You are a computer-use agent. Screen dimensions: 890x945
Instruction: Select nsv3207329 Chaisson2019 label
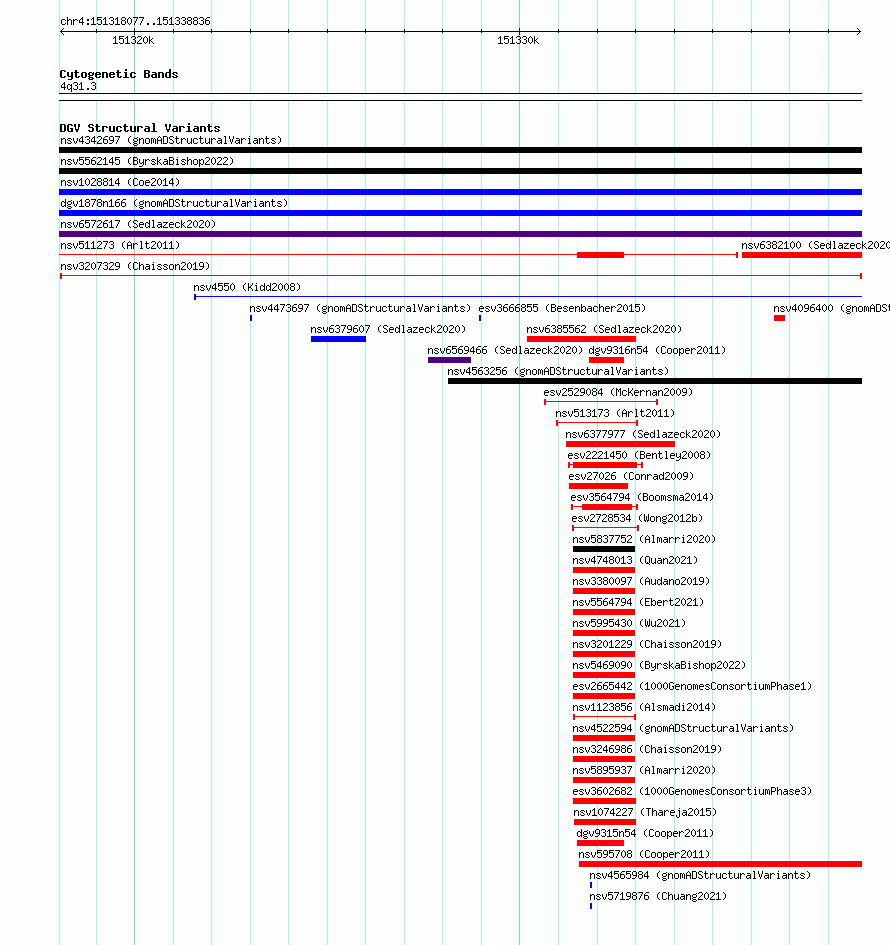[135, 266]
